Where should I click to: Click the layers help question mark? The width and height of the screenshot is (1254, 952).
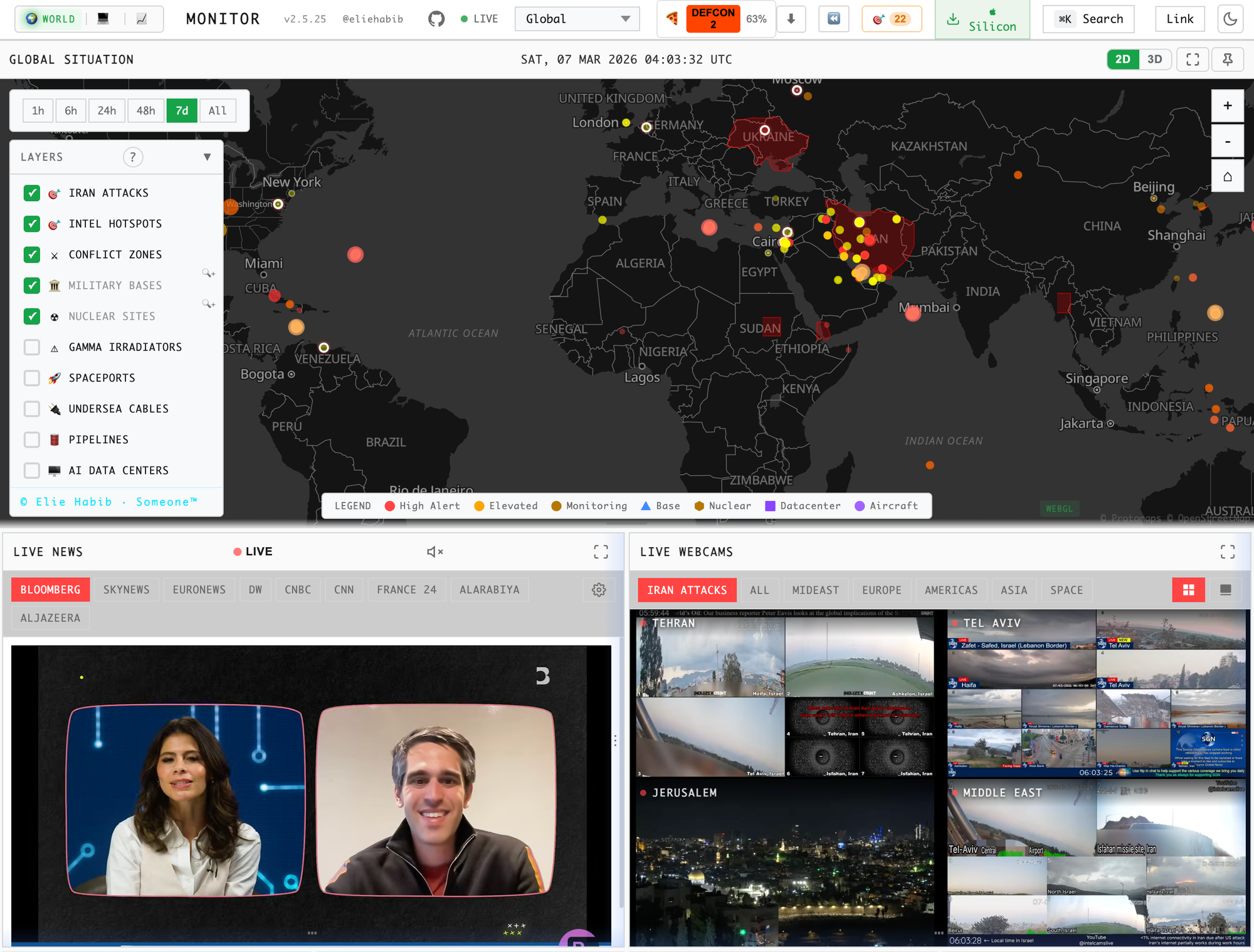click(132, 157)
